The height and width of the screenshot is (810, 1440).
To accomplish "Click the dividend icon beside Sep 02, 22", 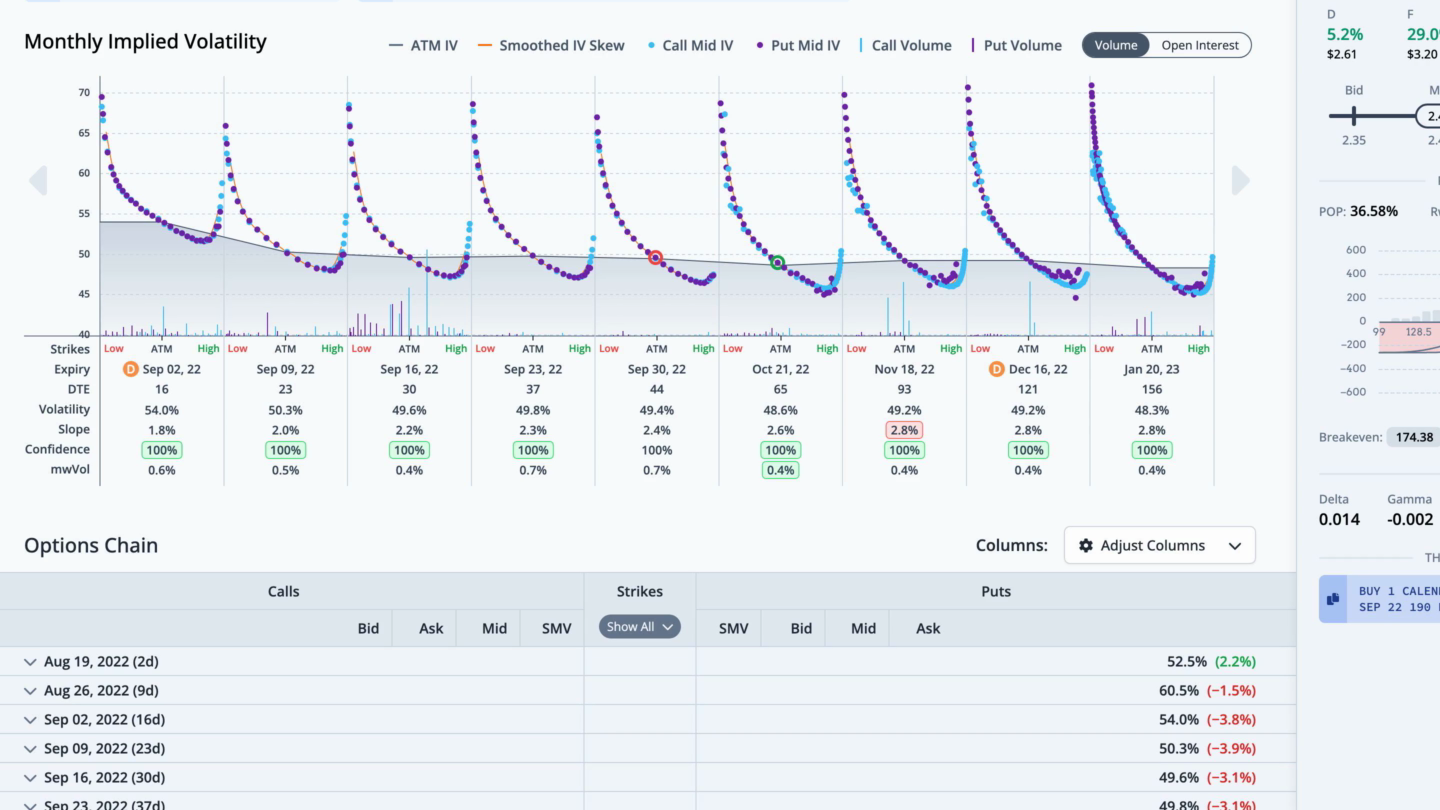I will [x=130, y=369].
